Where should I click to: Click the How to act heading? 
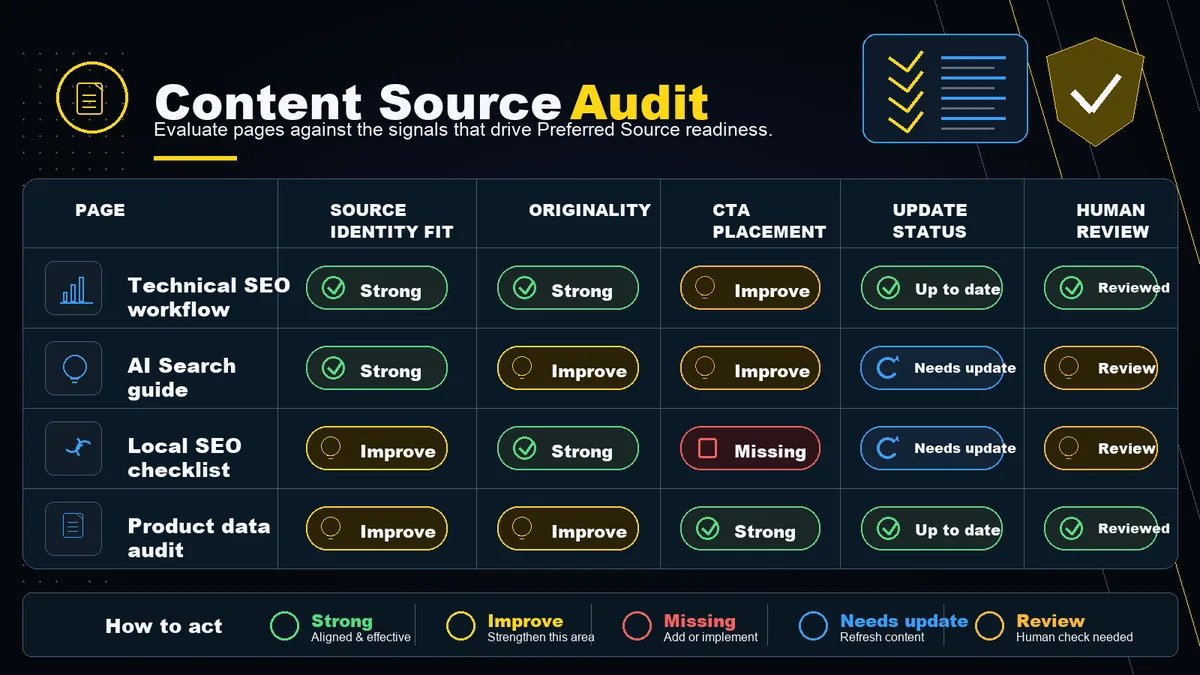(164, 627)
